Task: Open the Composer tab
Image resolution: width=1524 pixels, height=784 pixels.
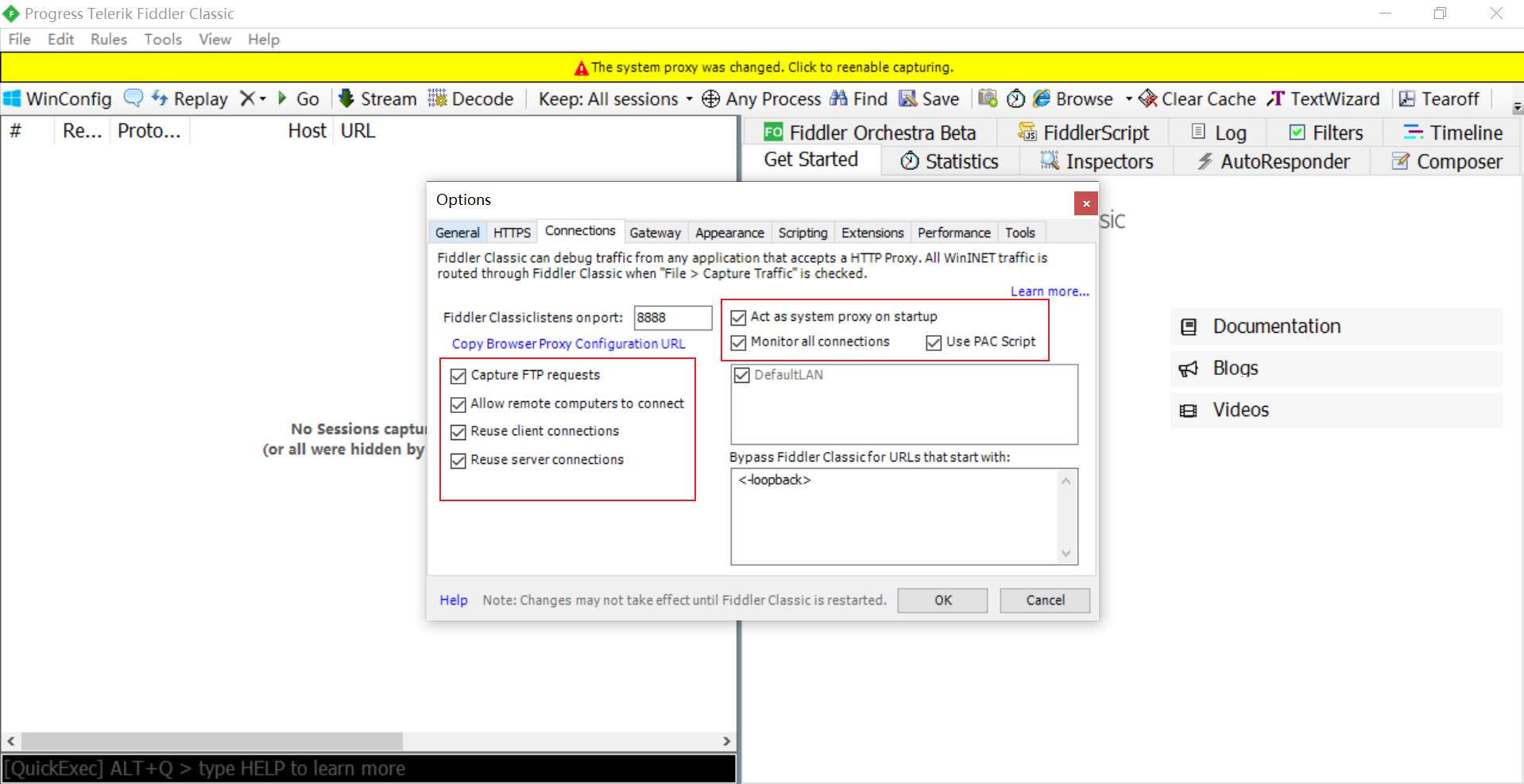Action: coord(1447,161)
